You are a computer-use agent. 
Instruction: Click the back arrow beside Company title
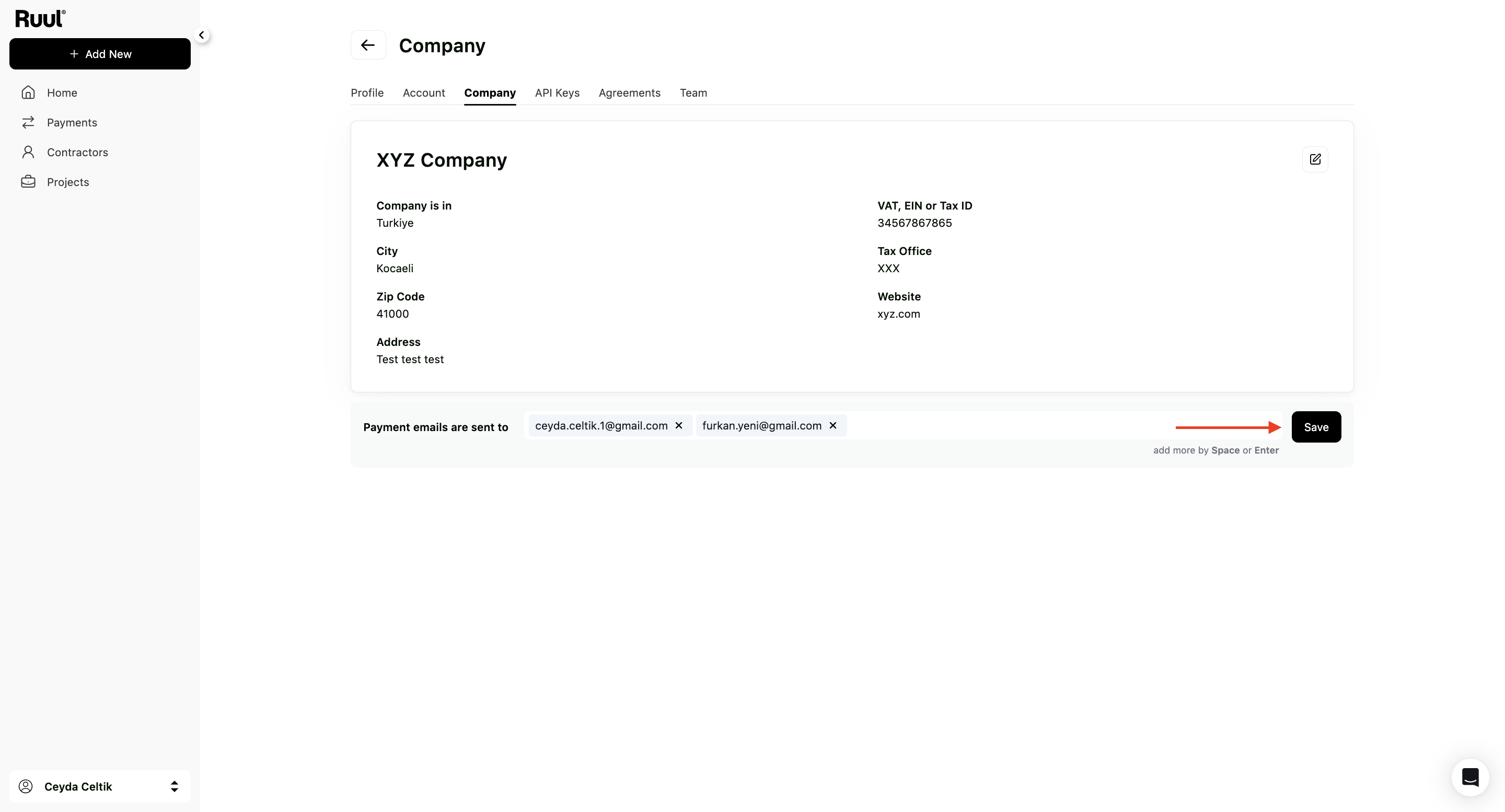368,45
